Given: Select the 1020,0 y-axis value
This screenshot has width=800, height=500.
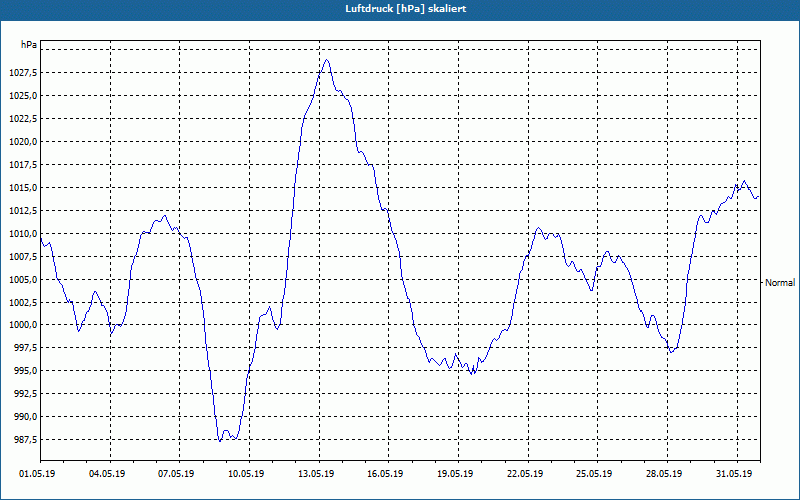Looking at the screenshot, I should click(x=23, y=142).
